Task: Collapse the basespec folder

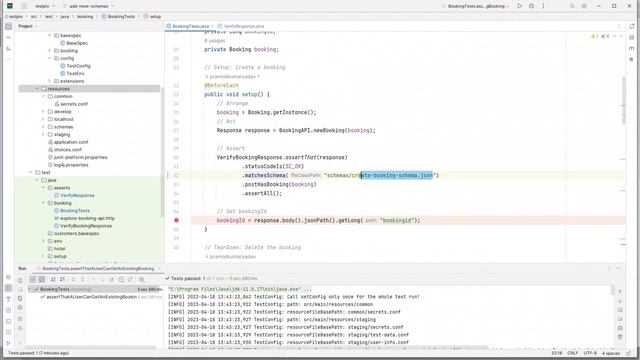Action: click(x=50, y=36)
